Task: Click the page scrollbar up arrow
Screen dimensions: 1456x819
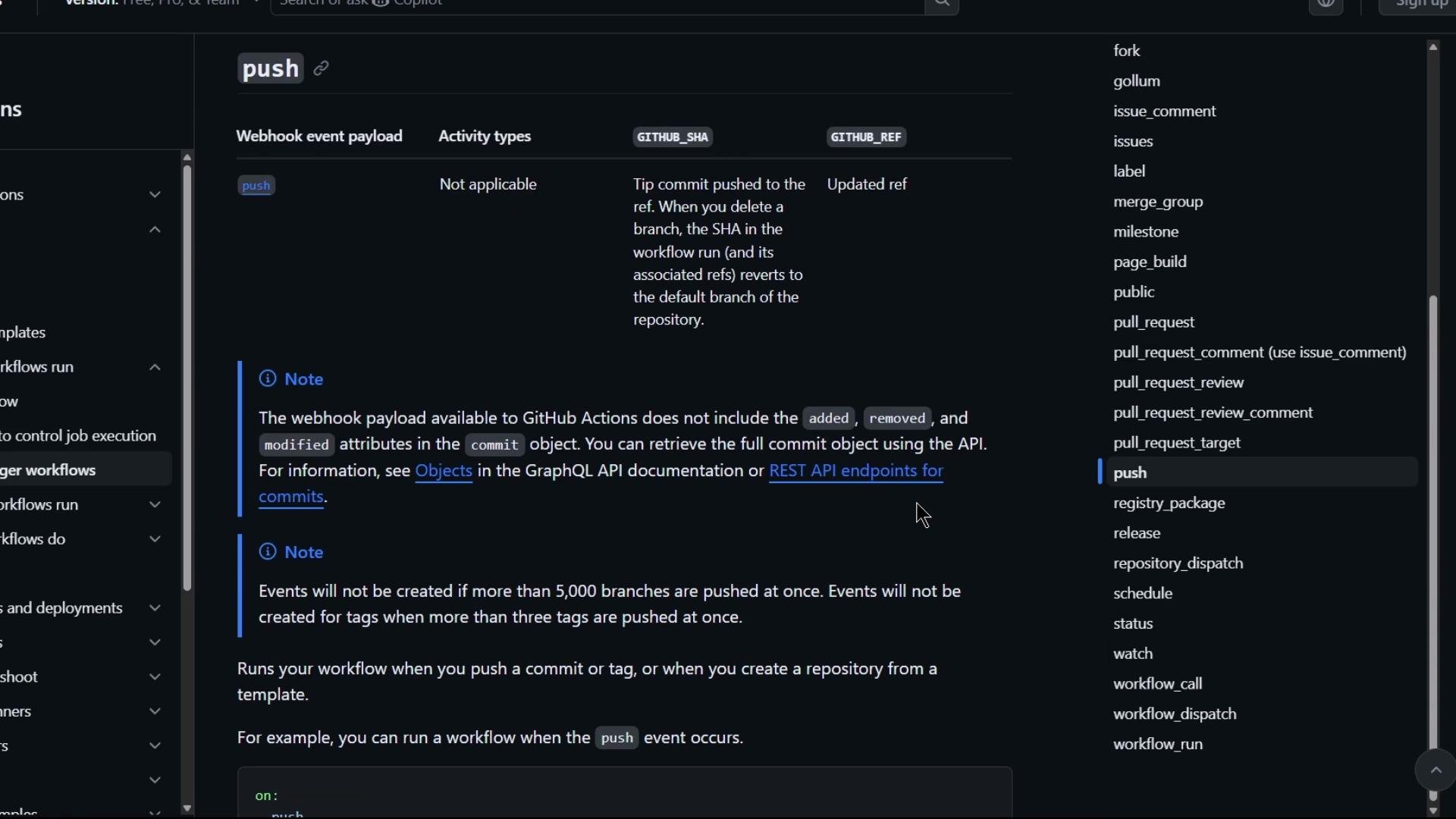Action: point(1433,47)
